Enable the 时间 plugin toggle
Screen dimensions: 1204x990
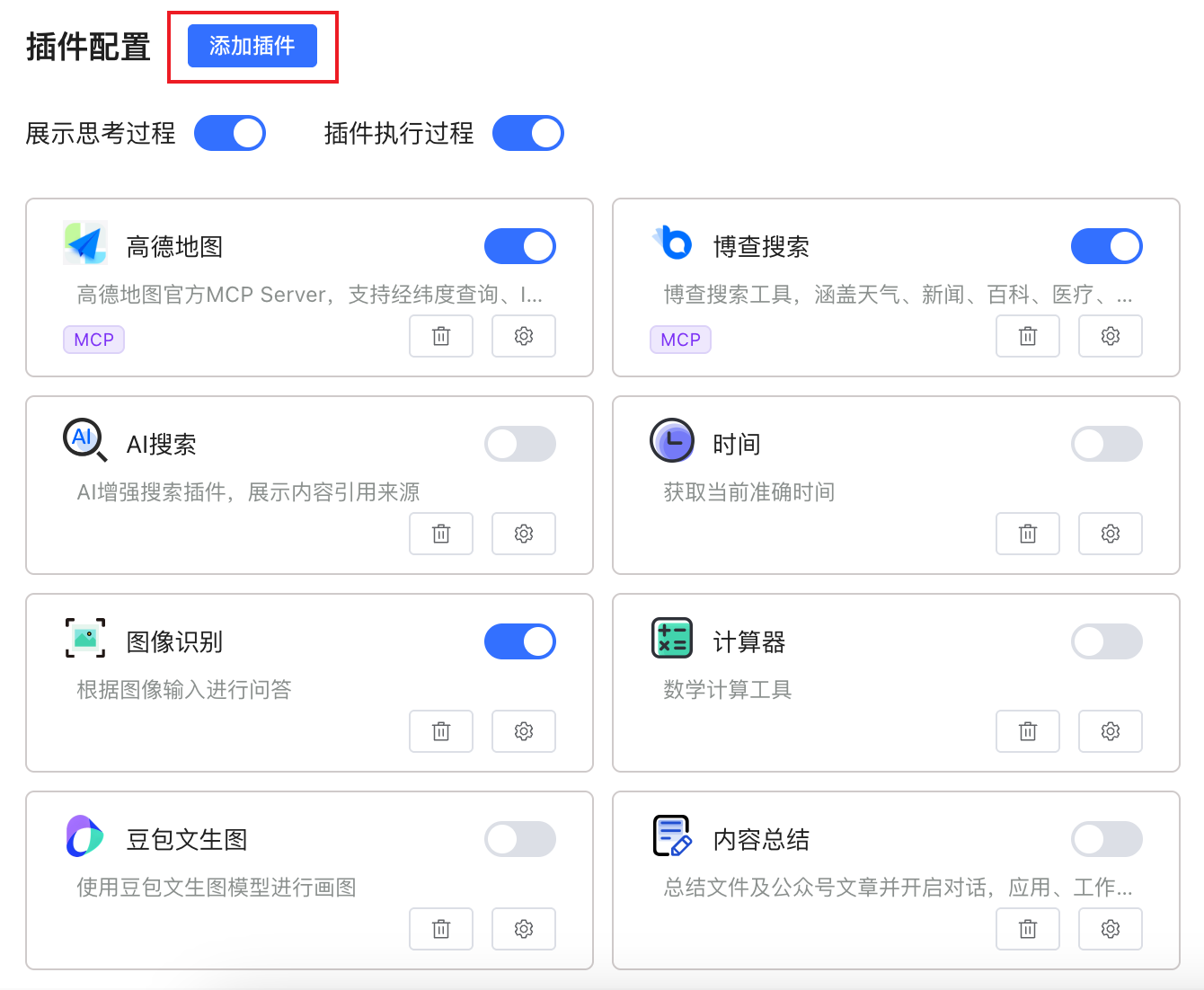(x=1107, y=444)
